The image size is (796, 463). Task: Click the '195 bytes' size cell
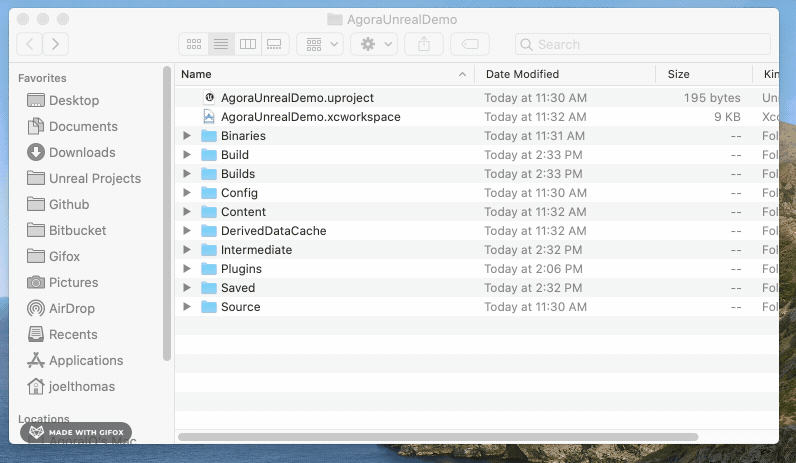[x=712, y=97]
